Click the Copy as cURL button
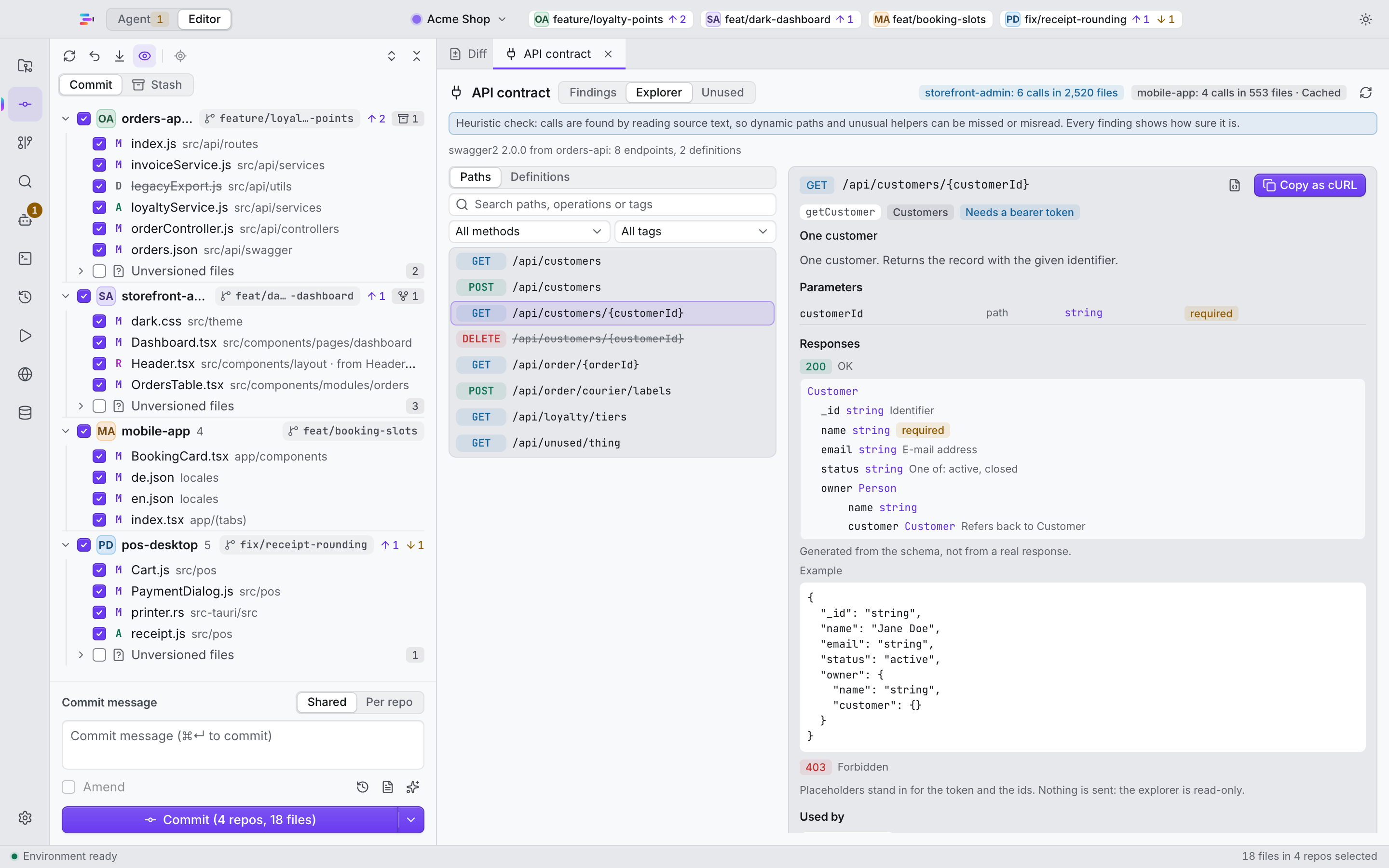 coord(1309,185)
